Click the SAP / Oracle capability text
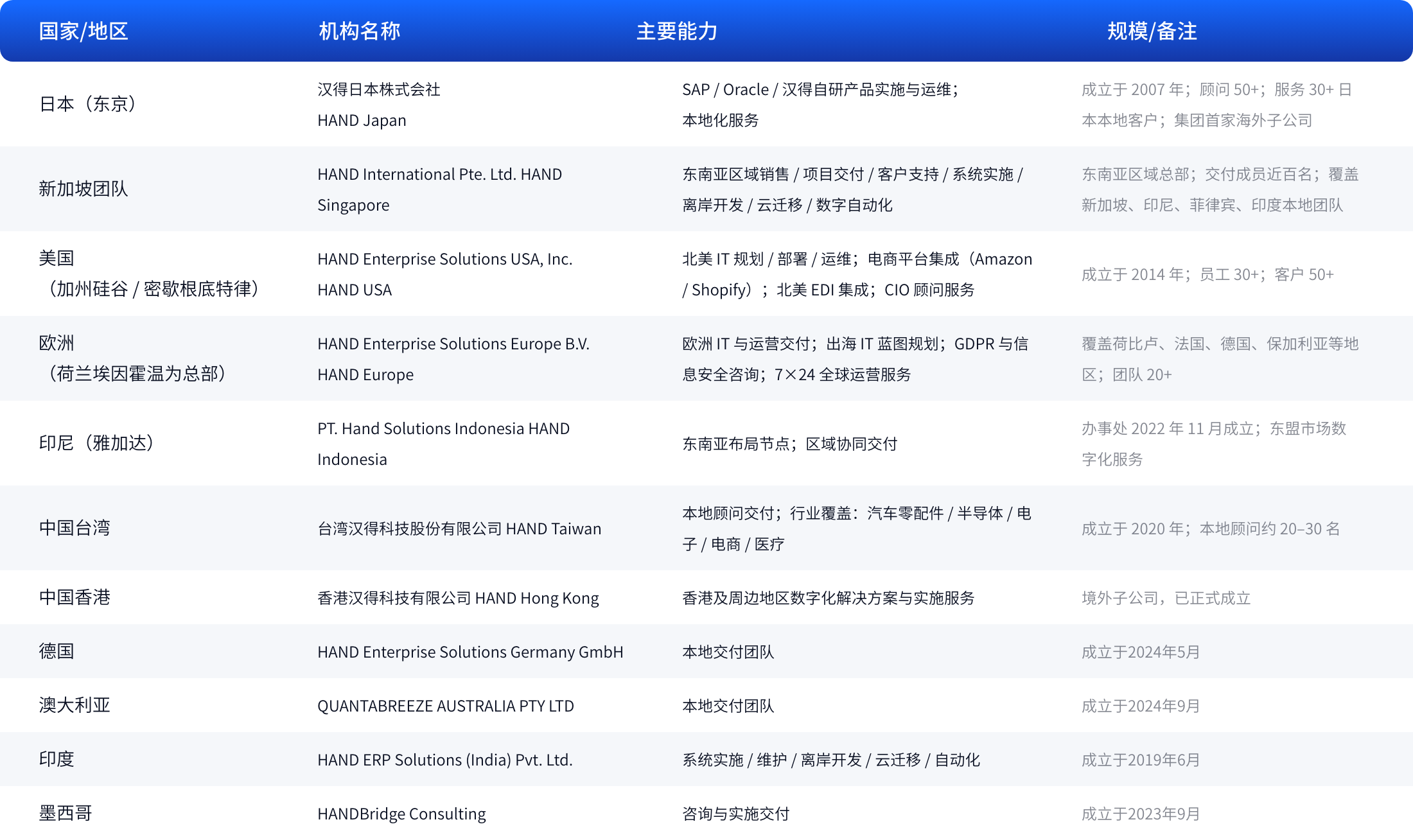The height and width of the screenshot is (840, 1413). [821, 105]
